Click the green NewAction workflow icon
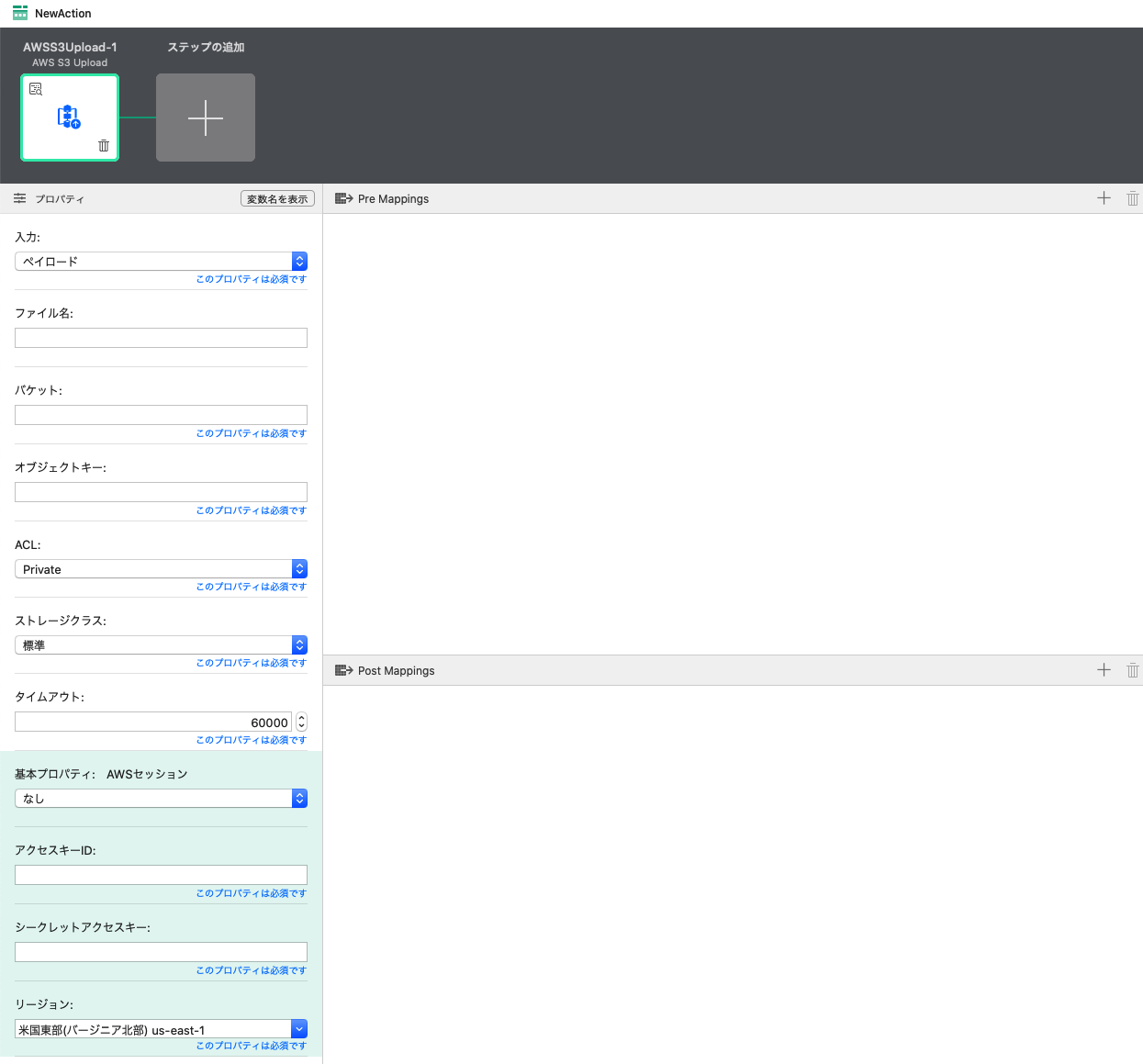1143x1064 pixels. (18, 13)
